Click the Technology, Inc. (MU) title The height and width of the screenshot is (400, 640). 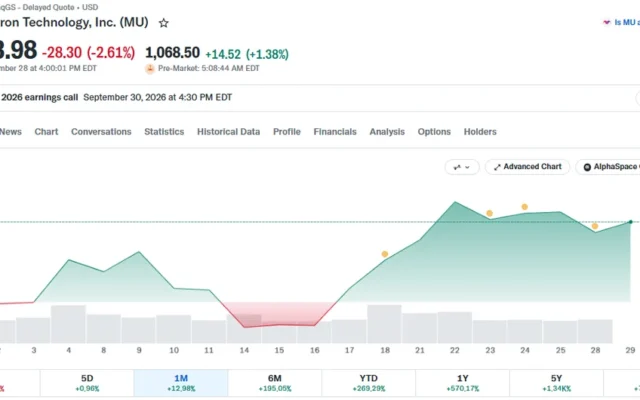click(85, 22)
